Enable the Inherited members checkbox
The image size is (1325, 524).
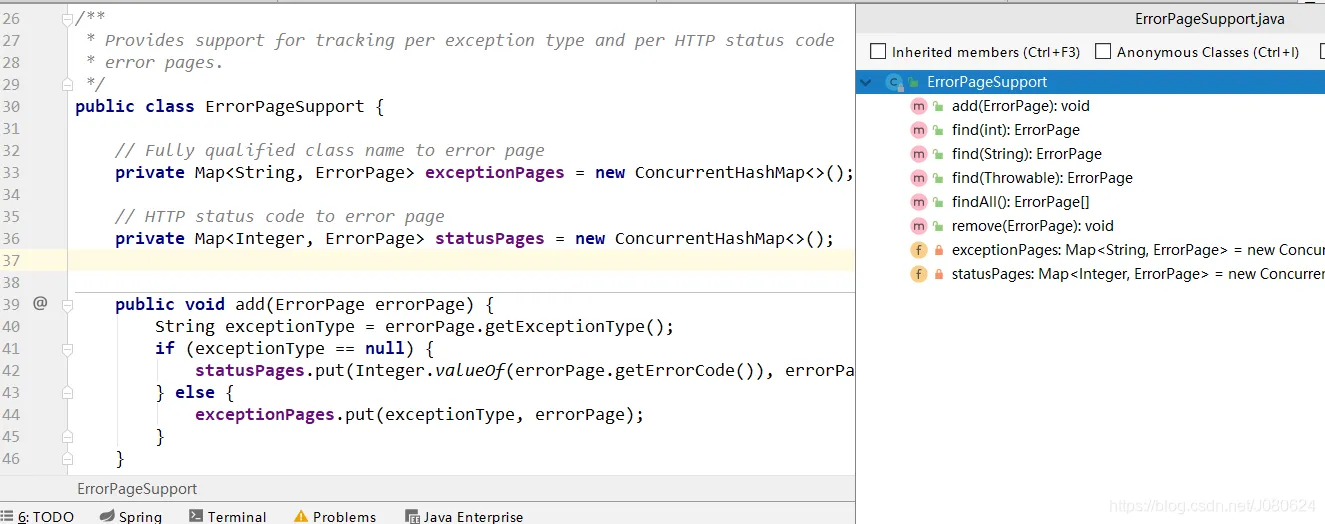pyautogui.click(x=878, y=51)
